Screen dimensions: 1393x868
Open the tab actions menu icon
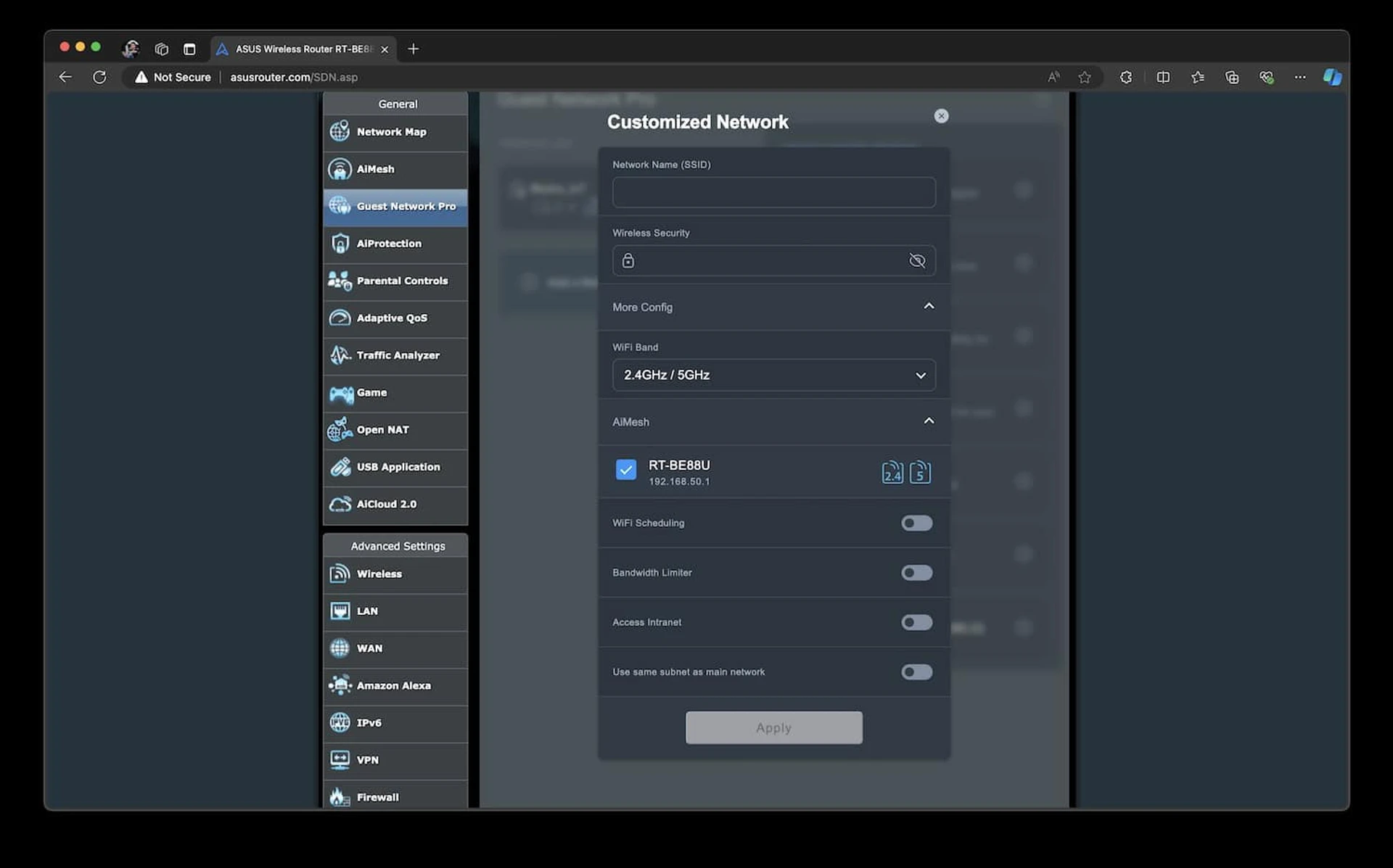(189, 49)
